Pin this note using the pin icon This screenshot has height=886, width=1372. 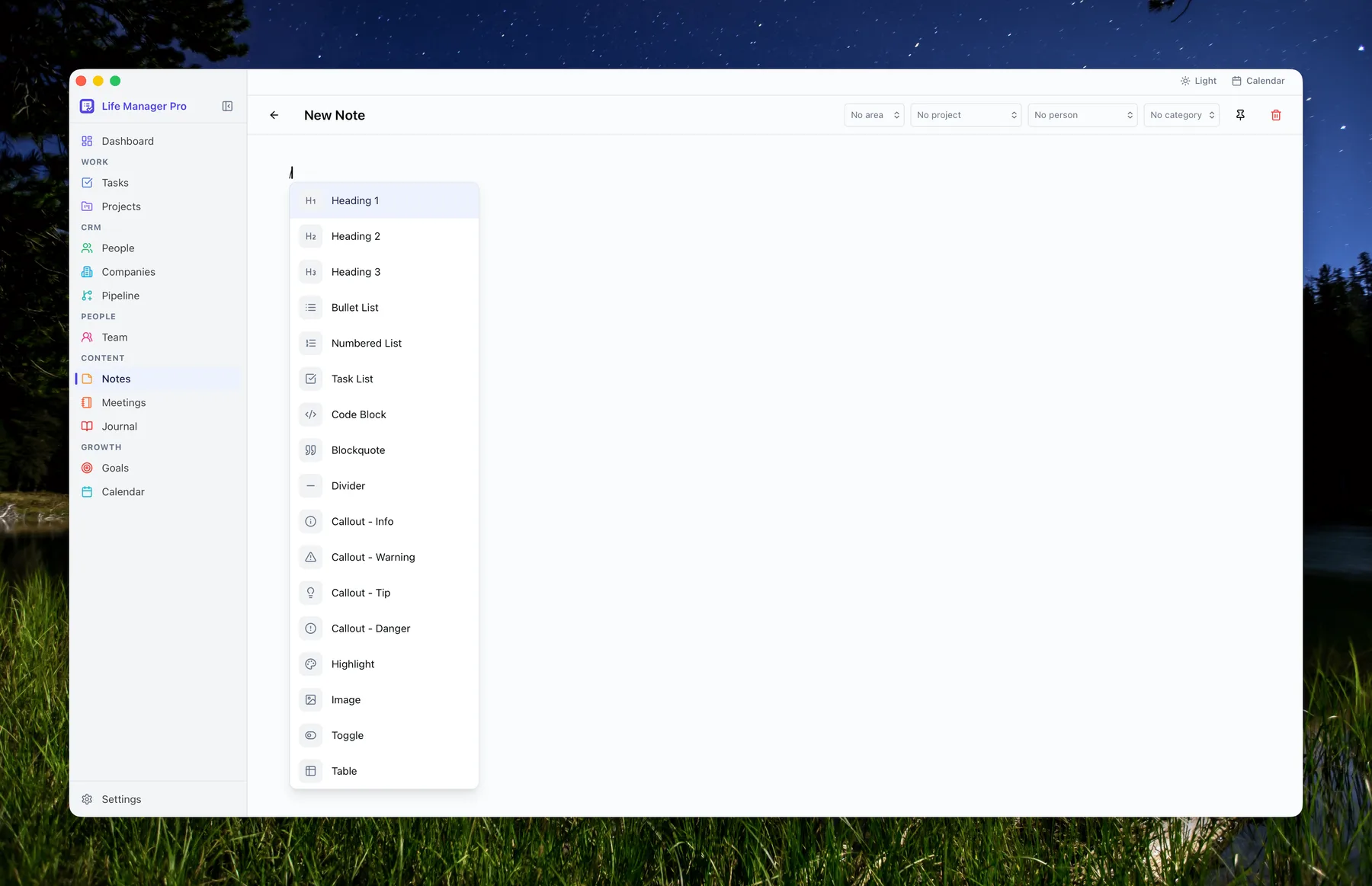coord(1240,115)
